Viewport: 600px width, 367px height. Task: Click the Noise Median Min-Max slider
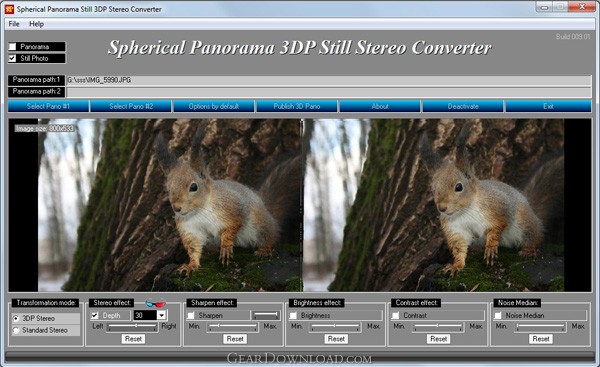click(541, 327)
